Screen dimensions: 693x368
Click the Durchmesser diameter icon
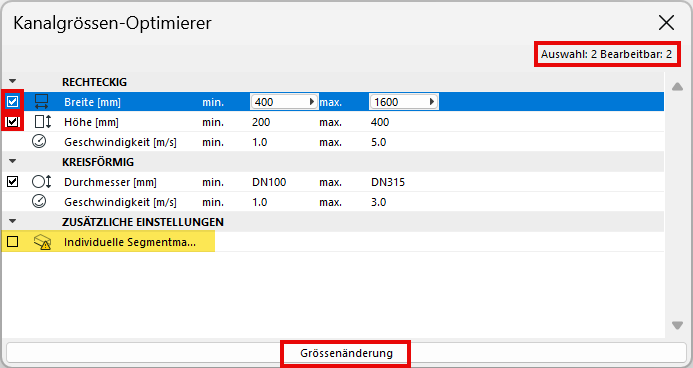pos(42,182)
